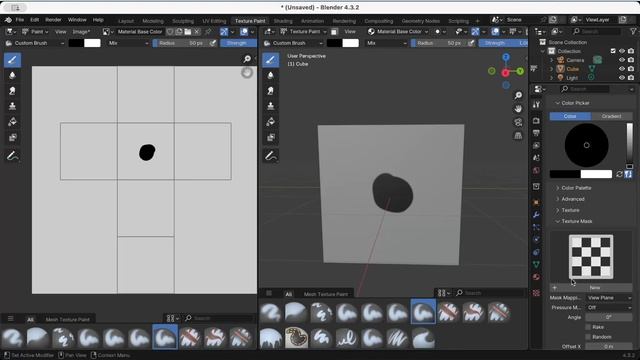Screen dimensions: 640x360
Task: Select Color mode in Color Picker
Action: (x=570, y=116)
